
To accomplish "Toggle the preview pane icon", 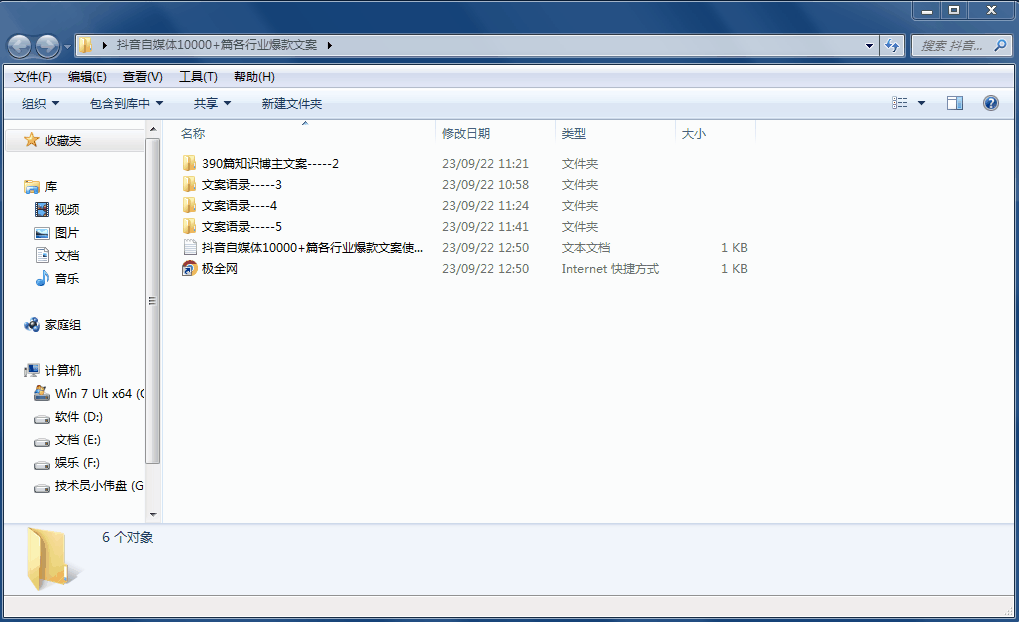I will [954, 103].
